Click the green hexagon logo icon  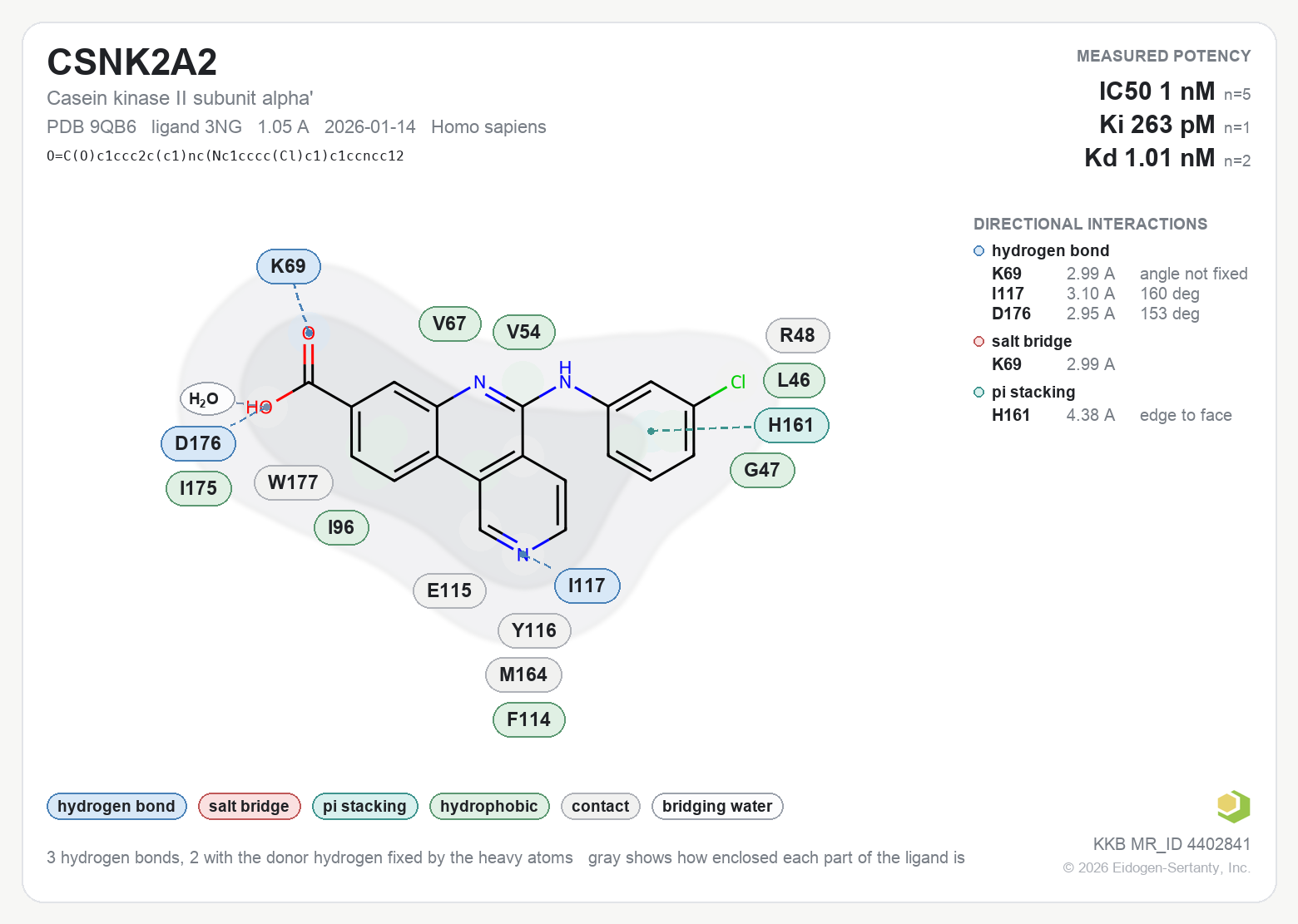coord(1233,806)
